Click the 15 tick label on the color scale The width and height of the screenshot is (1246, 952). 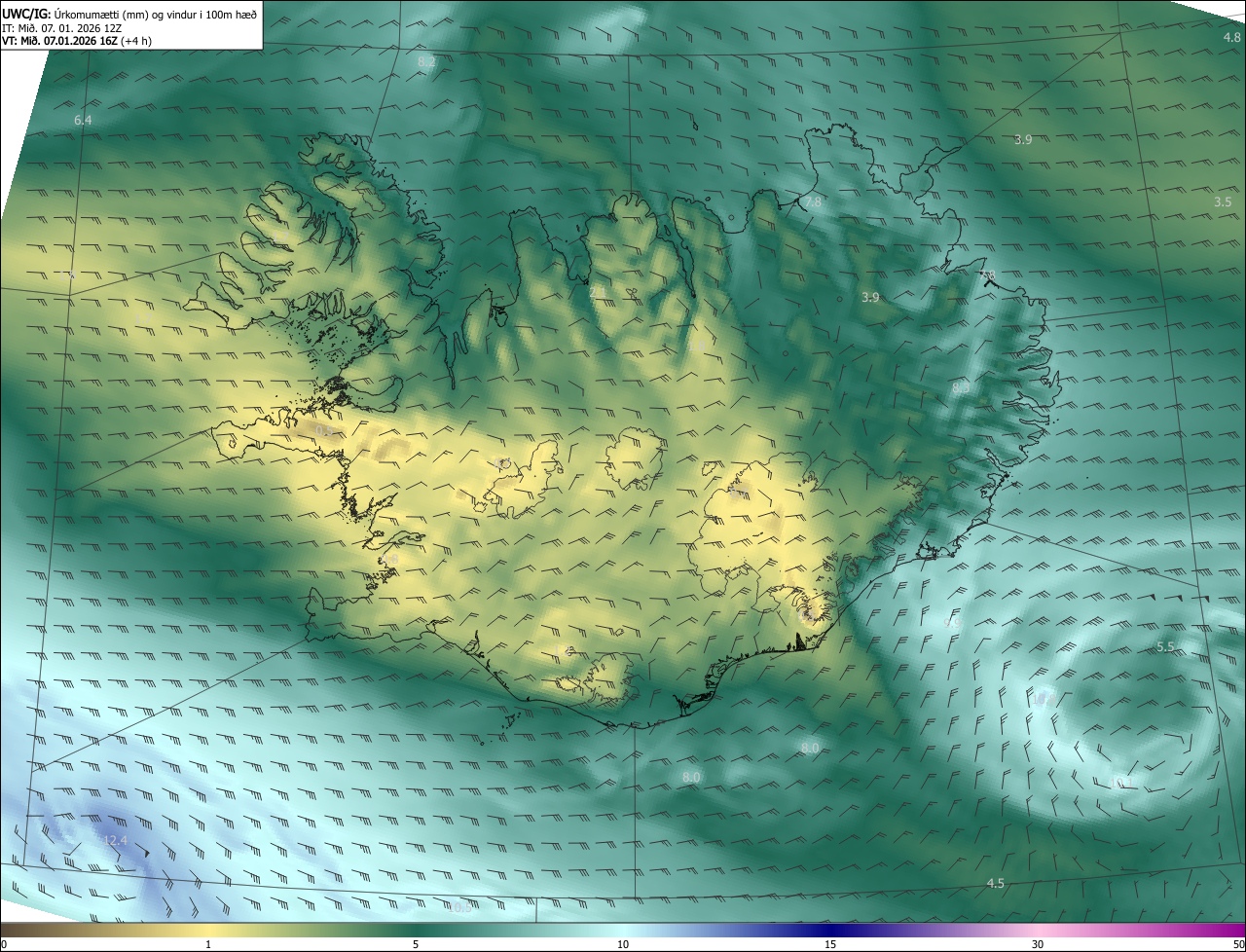click(x=830, y=944)
